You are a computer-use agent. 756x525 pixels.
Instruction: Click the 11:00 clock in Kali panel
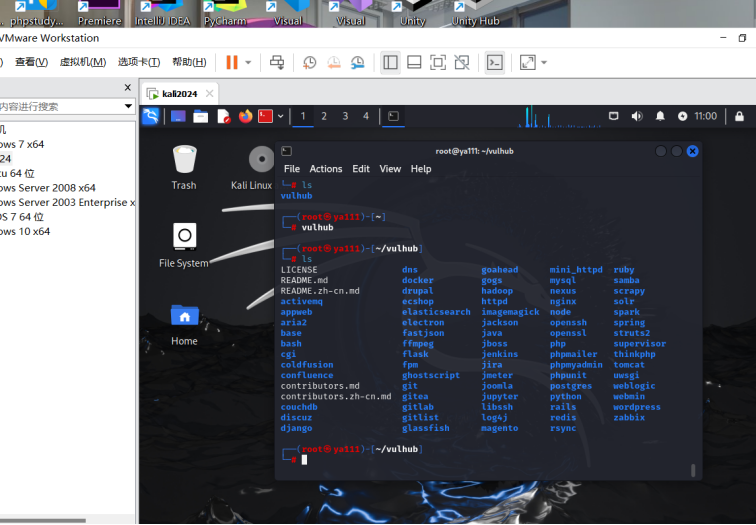coord(705,116)
